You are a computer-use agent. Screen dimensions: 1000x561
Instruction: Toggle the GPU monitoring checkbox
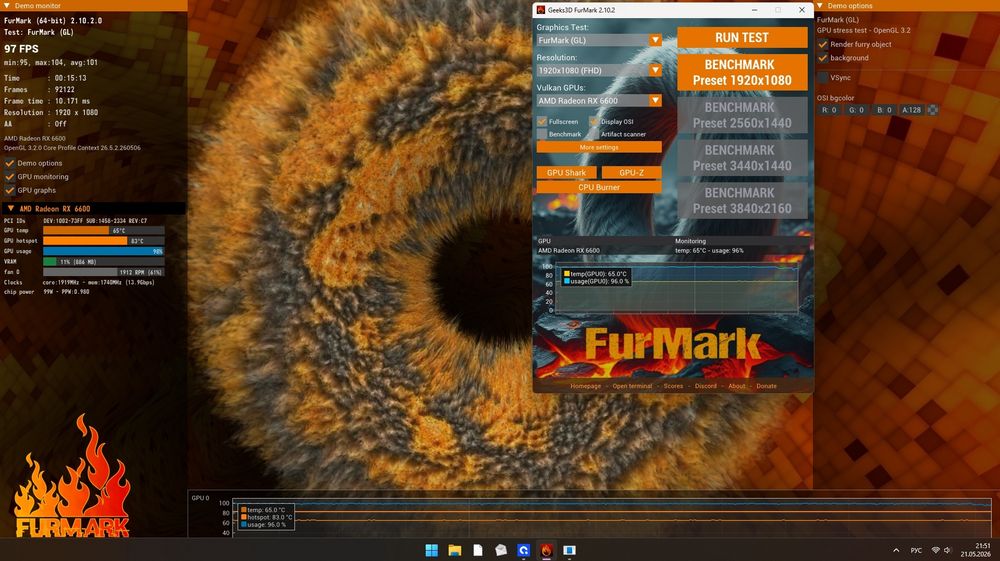tap(10, 177)
